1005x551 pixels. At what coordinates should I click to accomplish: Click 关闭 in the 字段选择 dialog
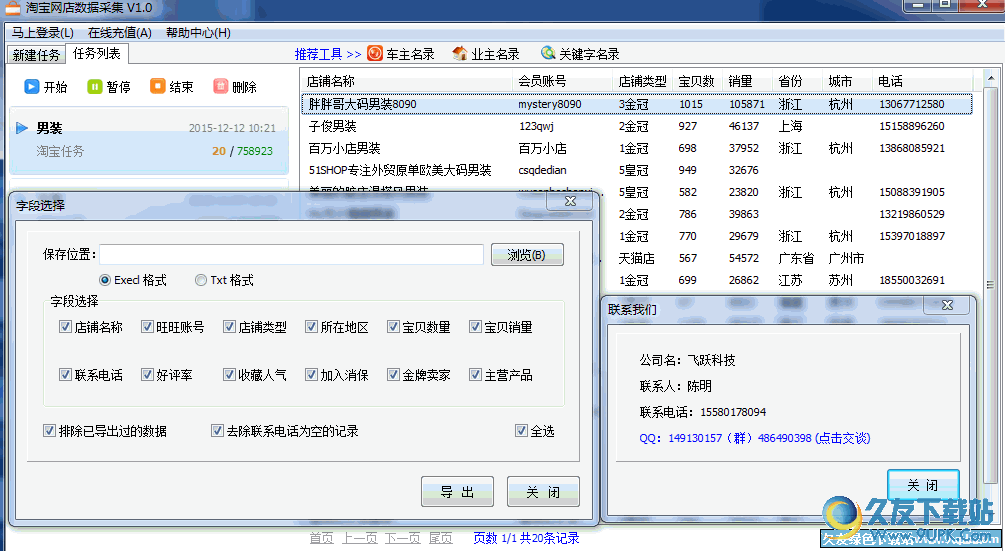coord(543,491)
